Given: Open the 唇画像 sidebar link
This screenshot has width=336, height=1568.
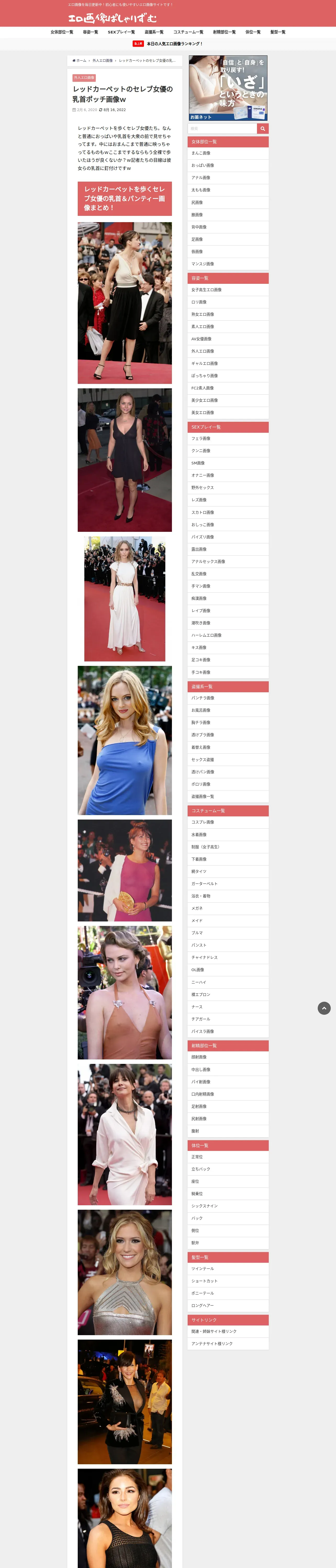Looking at the screenshot, I should (x=228, y=251).
